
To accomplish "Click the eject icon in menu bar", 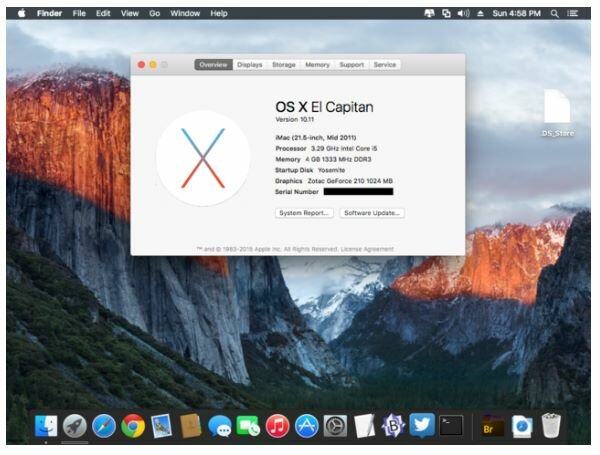I will pyautogui.click(x=481, y=13).
